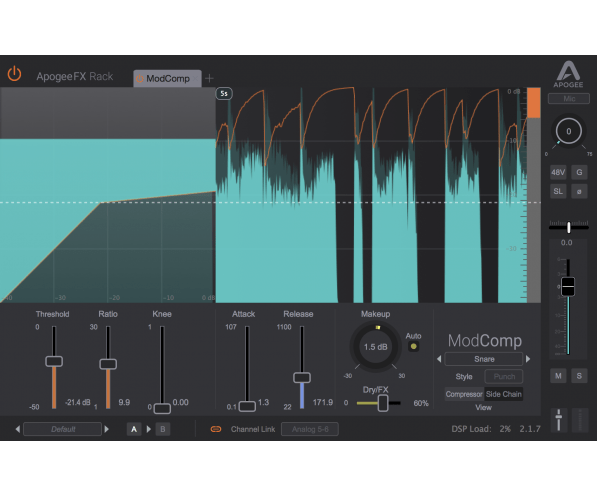Viewport: 597px width, 497px height.
Task: Open the Analog 5-6 channel dropdown
Action: coord(310,429)
